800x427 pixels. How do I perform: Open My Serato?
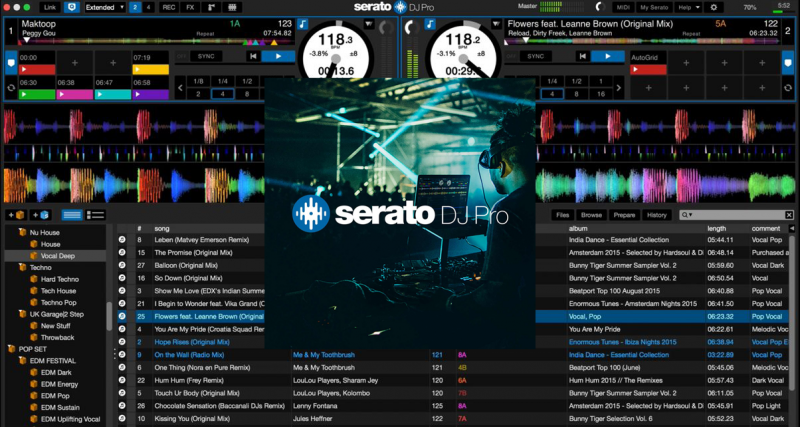[654, 8]
